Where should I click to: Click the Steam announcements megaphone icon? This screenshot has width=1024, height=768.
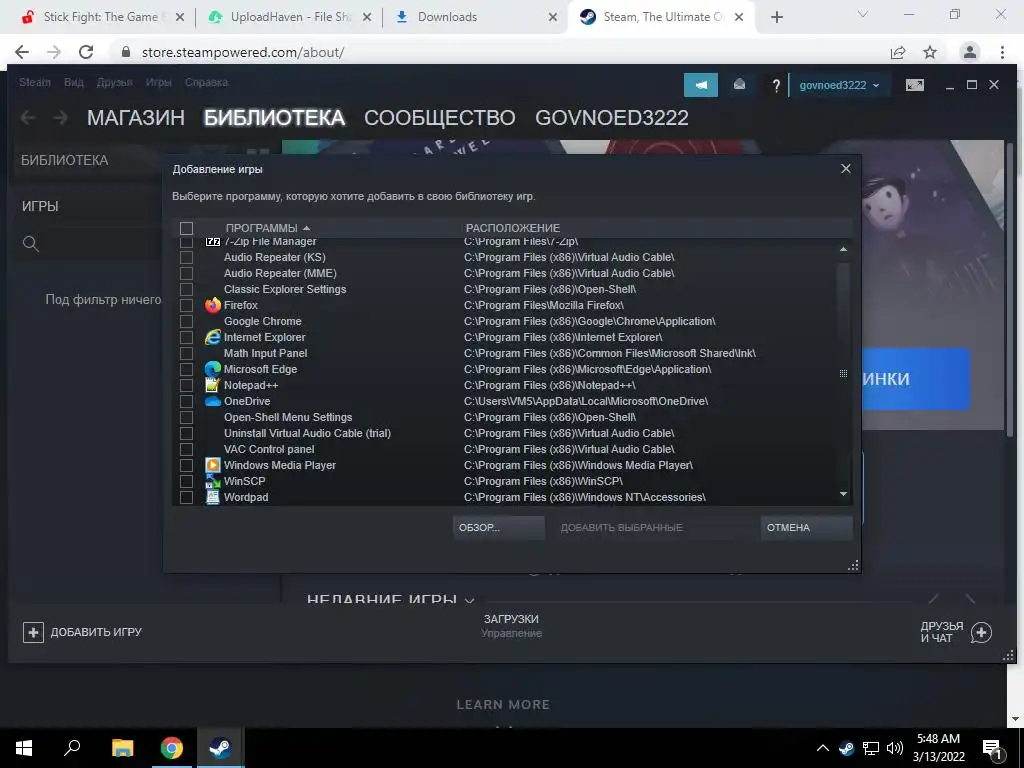(700, 85)
